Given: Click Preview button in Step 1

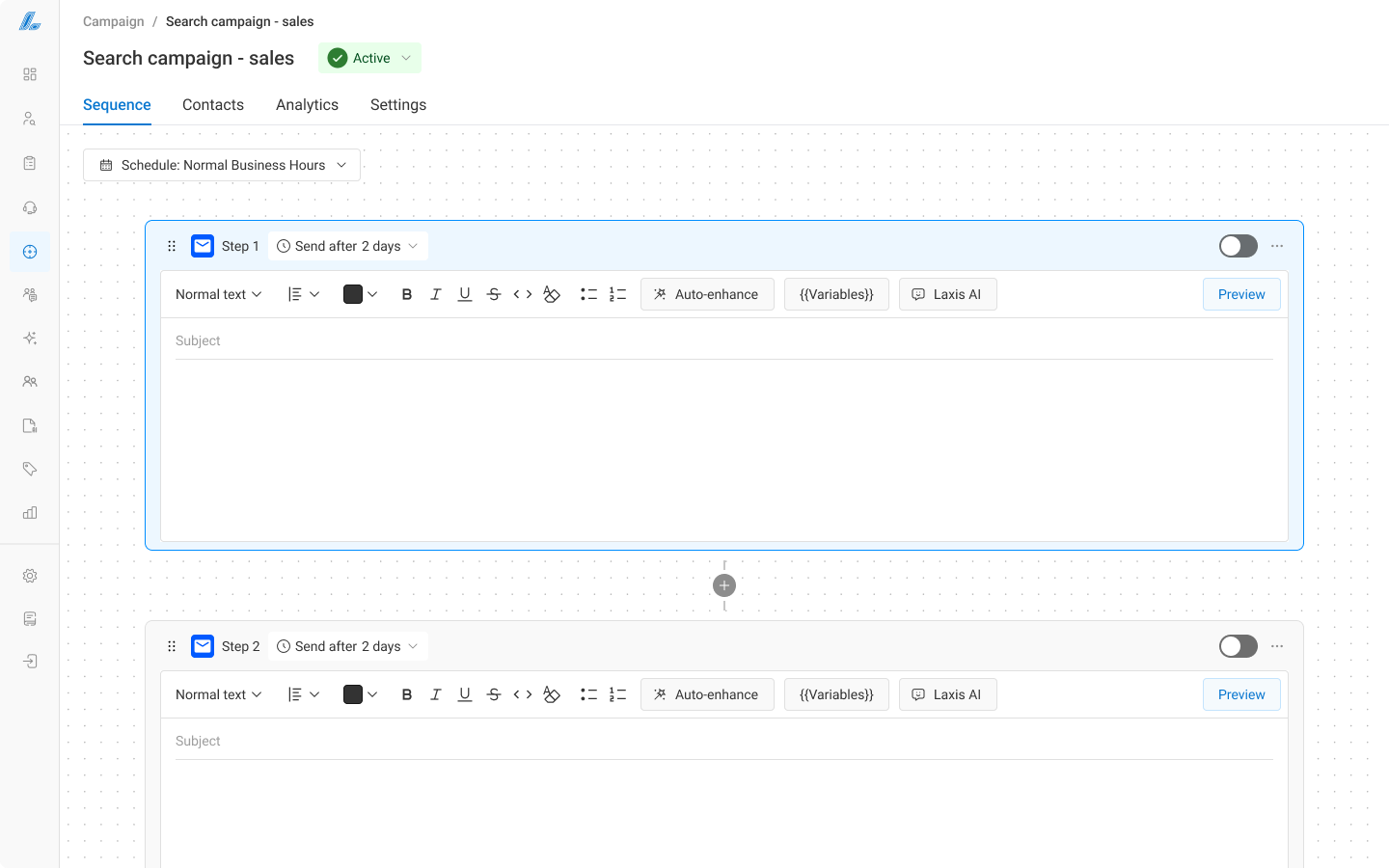Looking at the screenshot, I should pos(1241,294).
